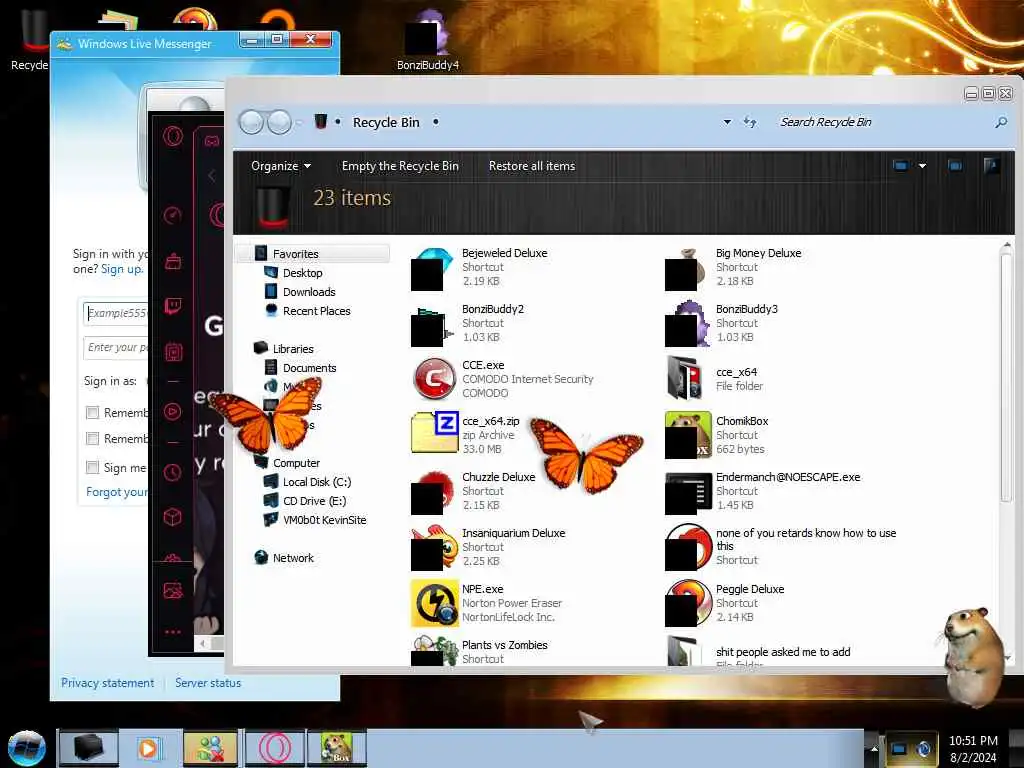Open the player icon in Opera sidebar
This screenshot has height=768, width=1024.
(x=172, y=411)
